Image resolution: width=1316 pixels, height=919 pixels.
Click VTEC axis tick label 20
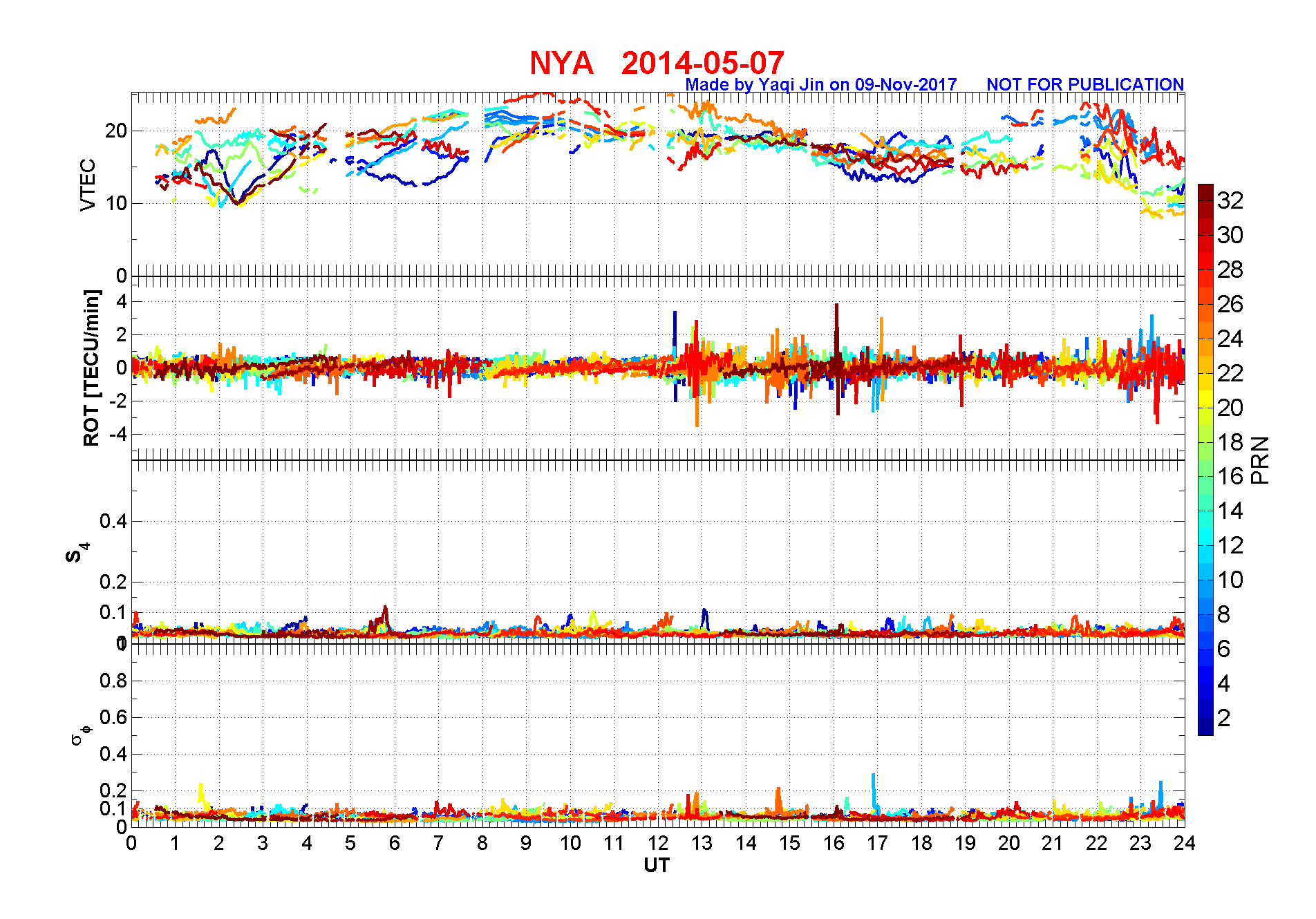(x=115, y=131)
